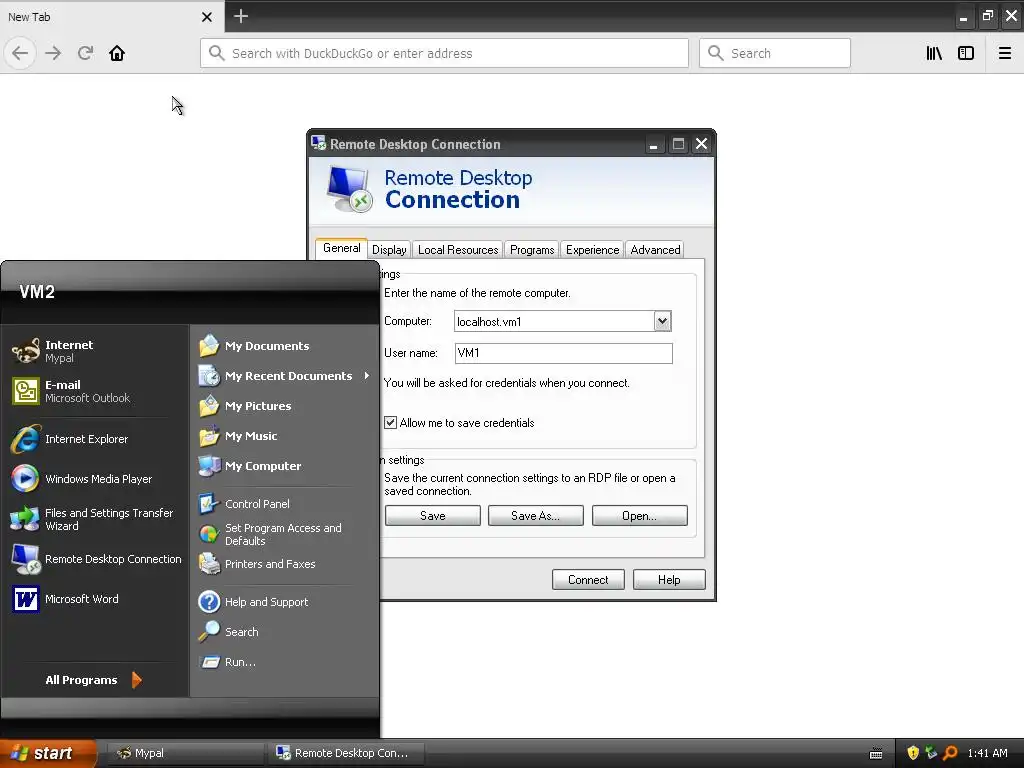The image size is (1024, 768).
Task: Click the Help button in dialog
Action: click(669, 580)
